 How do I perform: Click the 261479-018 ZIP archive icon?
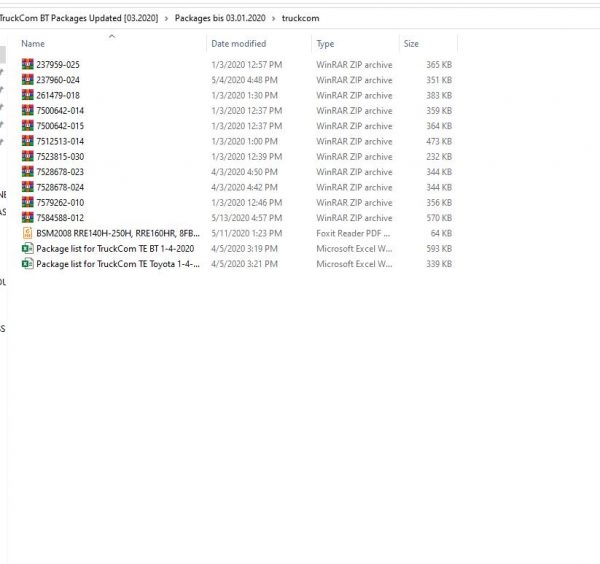pos(28,95)
